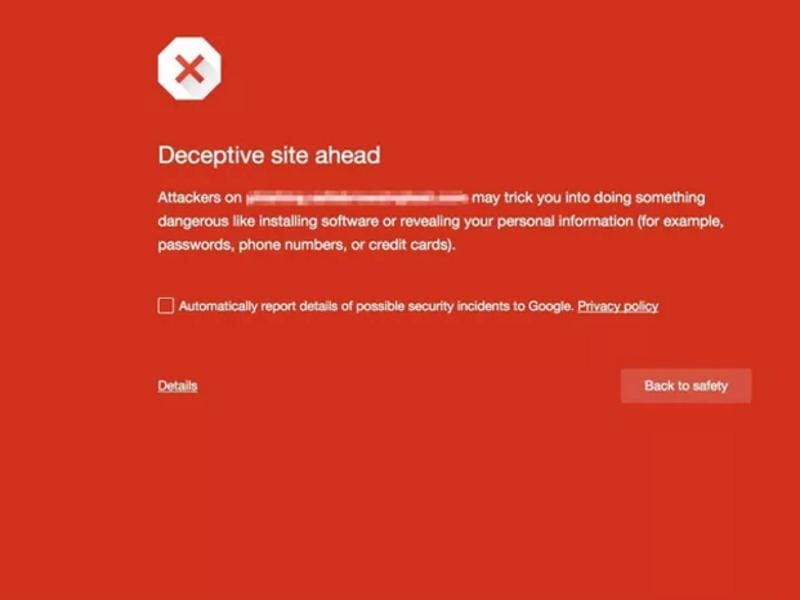Click the words "Attackers on" in the warning
This screenshot has height=600, width=800.
[x=199, y=198]
